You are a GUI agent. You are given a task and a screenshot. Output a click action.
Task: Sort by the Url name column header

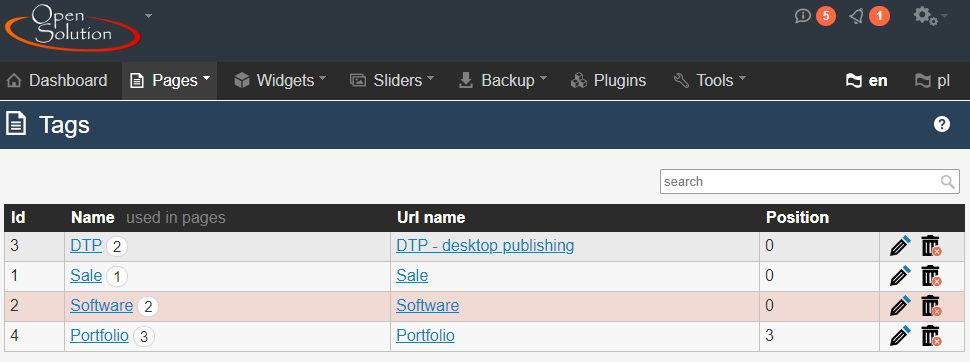pyautogui.click(x=431, y=218)
